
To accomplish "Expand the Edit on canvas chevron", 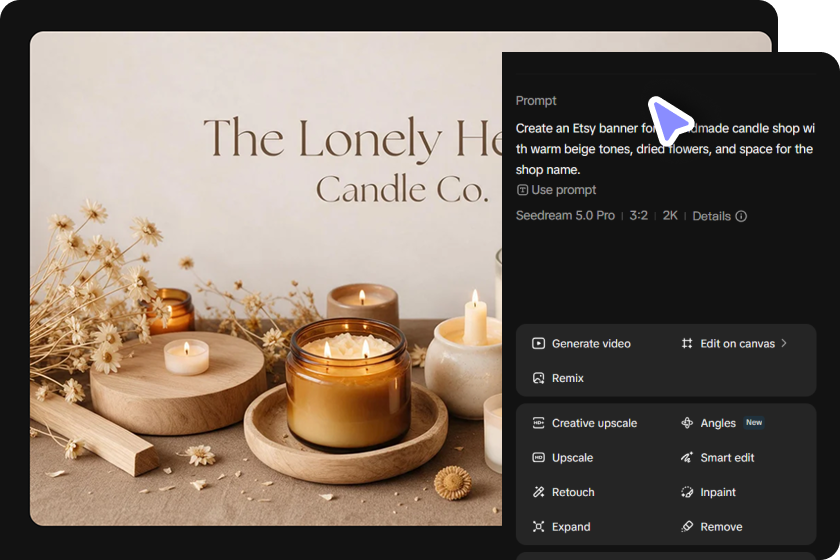I will [784, 343].
